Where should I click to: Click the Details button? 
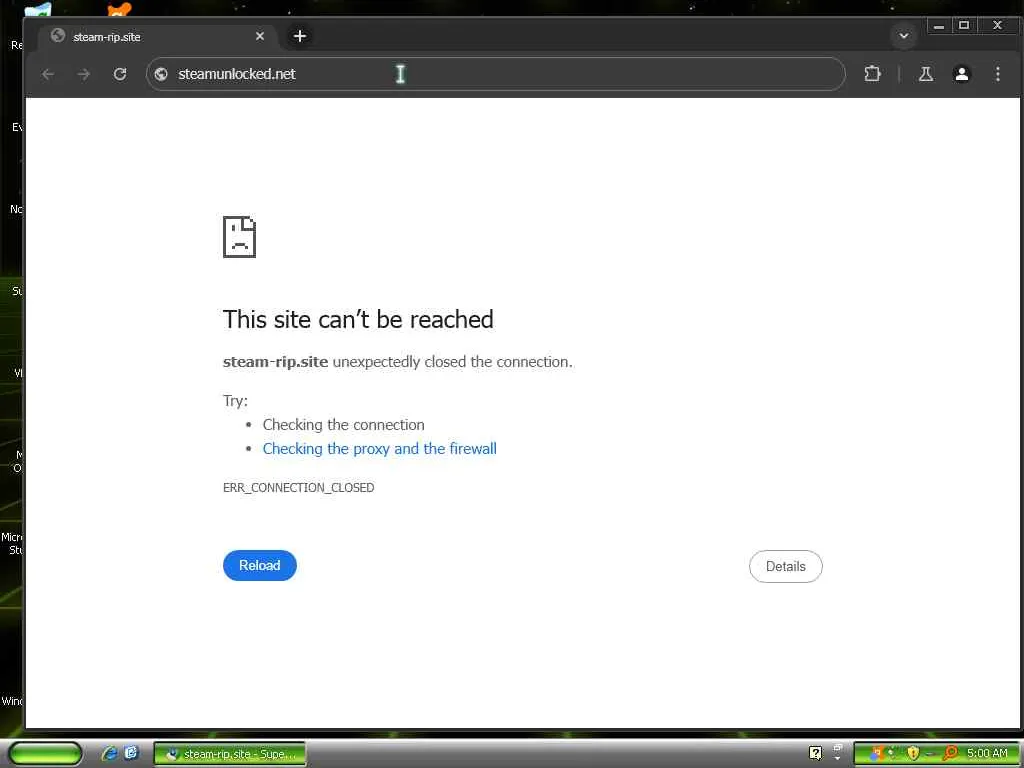point(786,566)
